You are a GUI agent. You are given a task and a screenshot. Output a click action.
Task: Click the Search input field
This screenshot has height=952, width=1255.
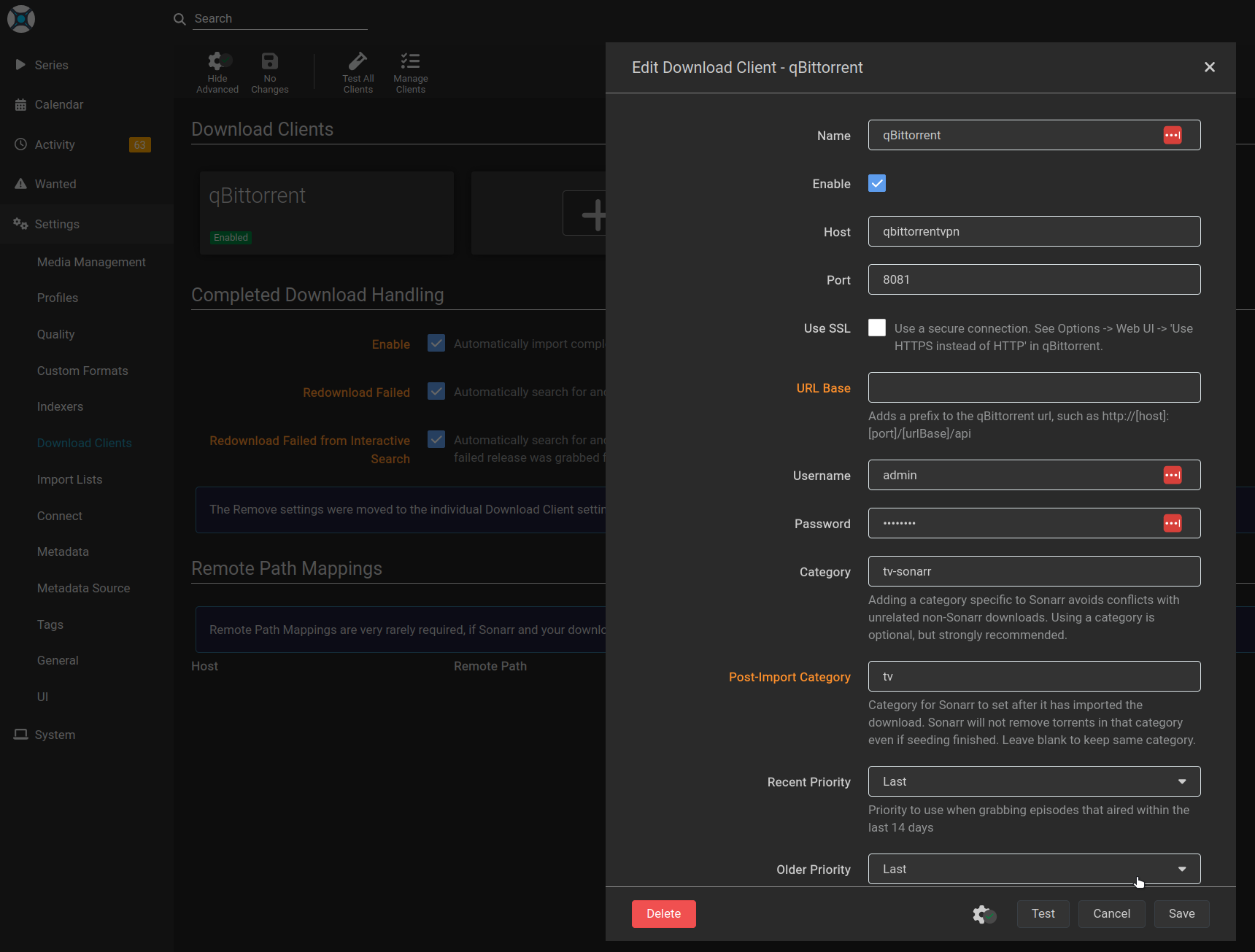click(x=280, y=19)
